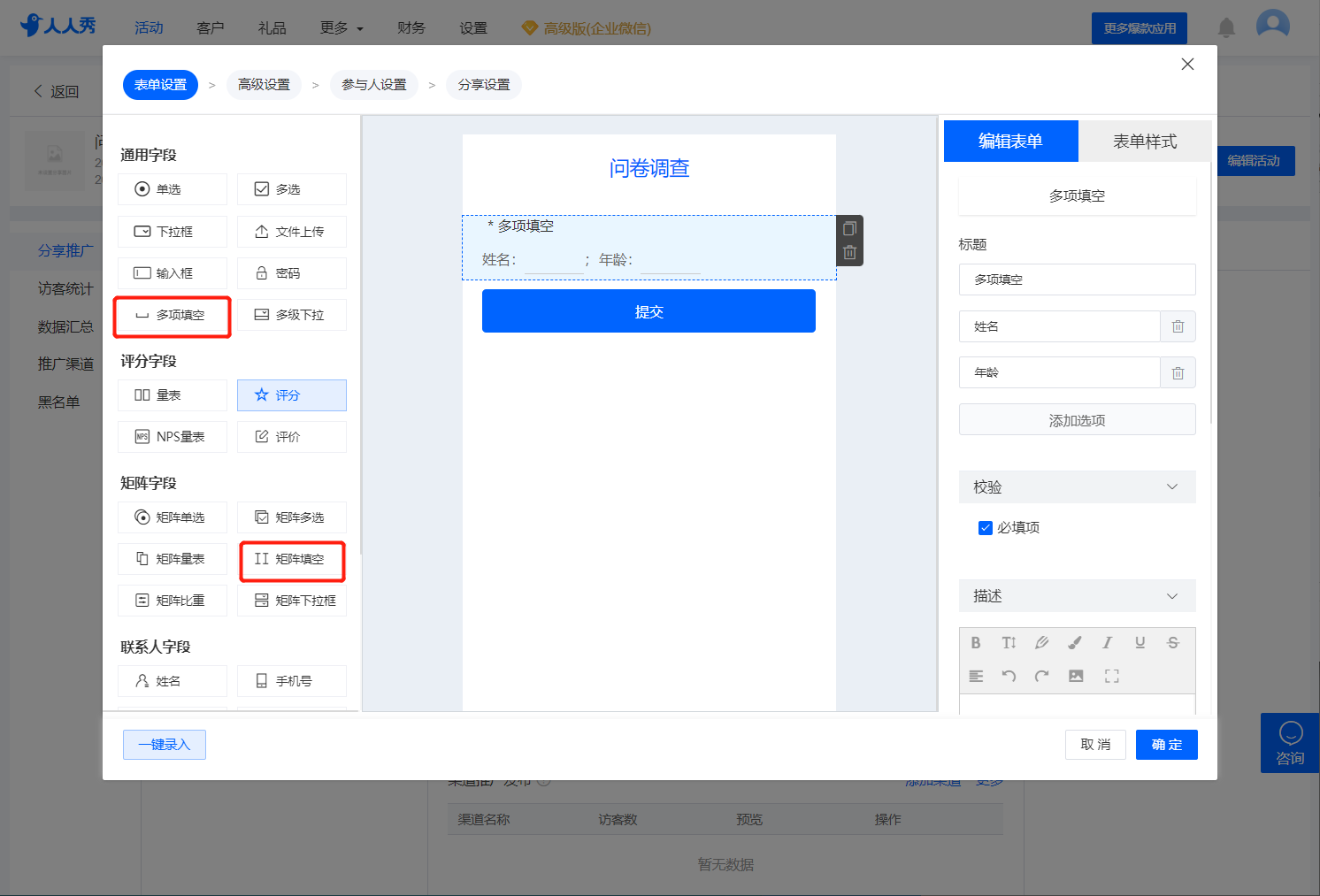Edit the 姓名 option input field

pyautogui.click(x=1060, y=326)
